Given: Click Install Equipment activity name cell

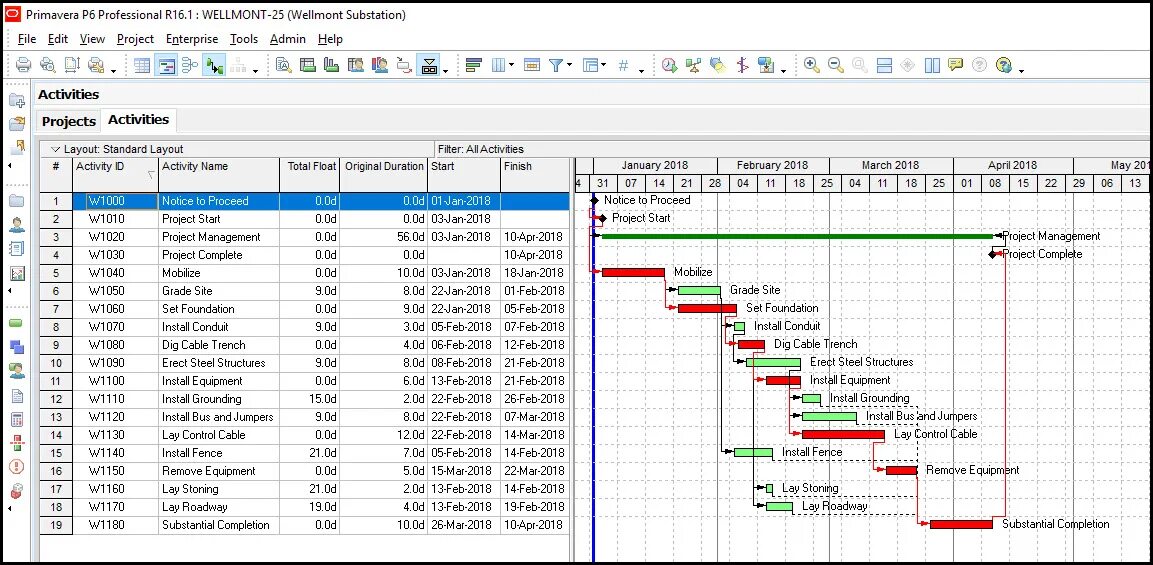Looking at the screenshot, I should 218,381.
